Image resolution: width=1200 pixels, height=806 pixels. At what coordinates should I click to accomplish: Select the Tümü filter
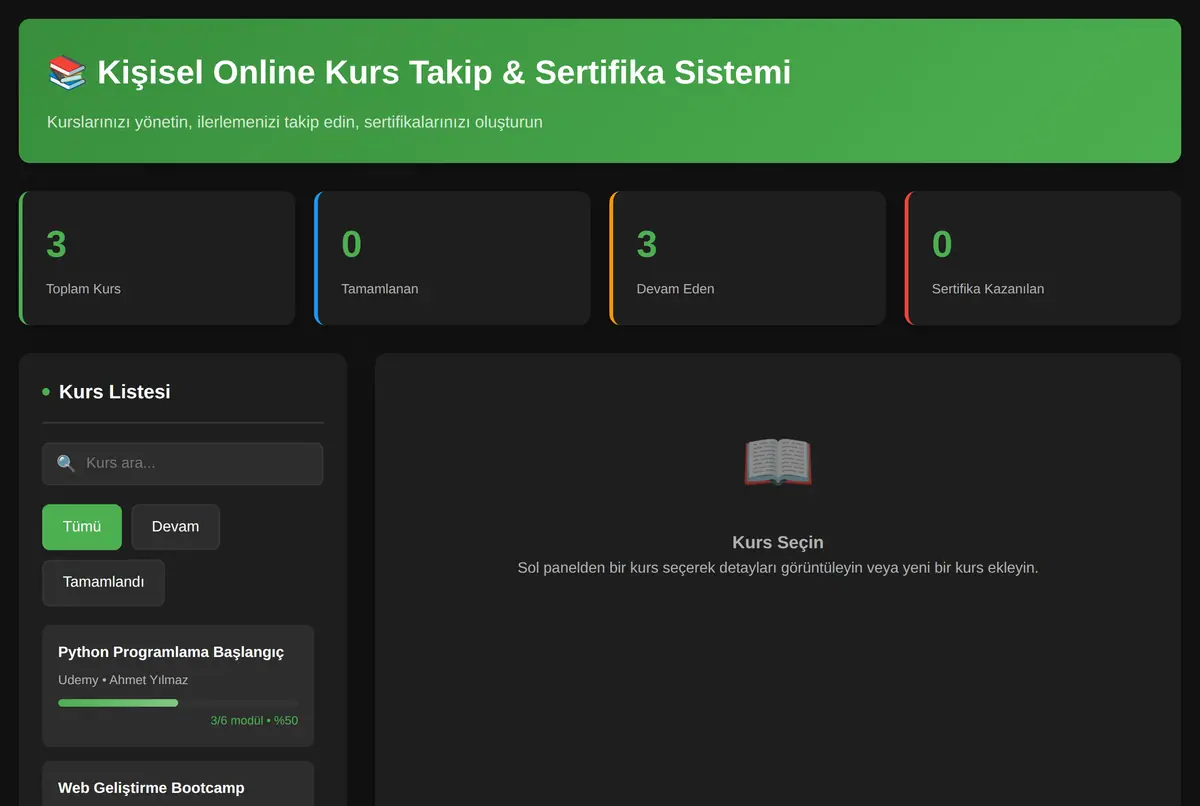(82, 527)
